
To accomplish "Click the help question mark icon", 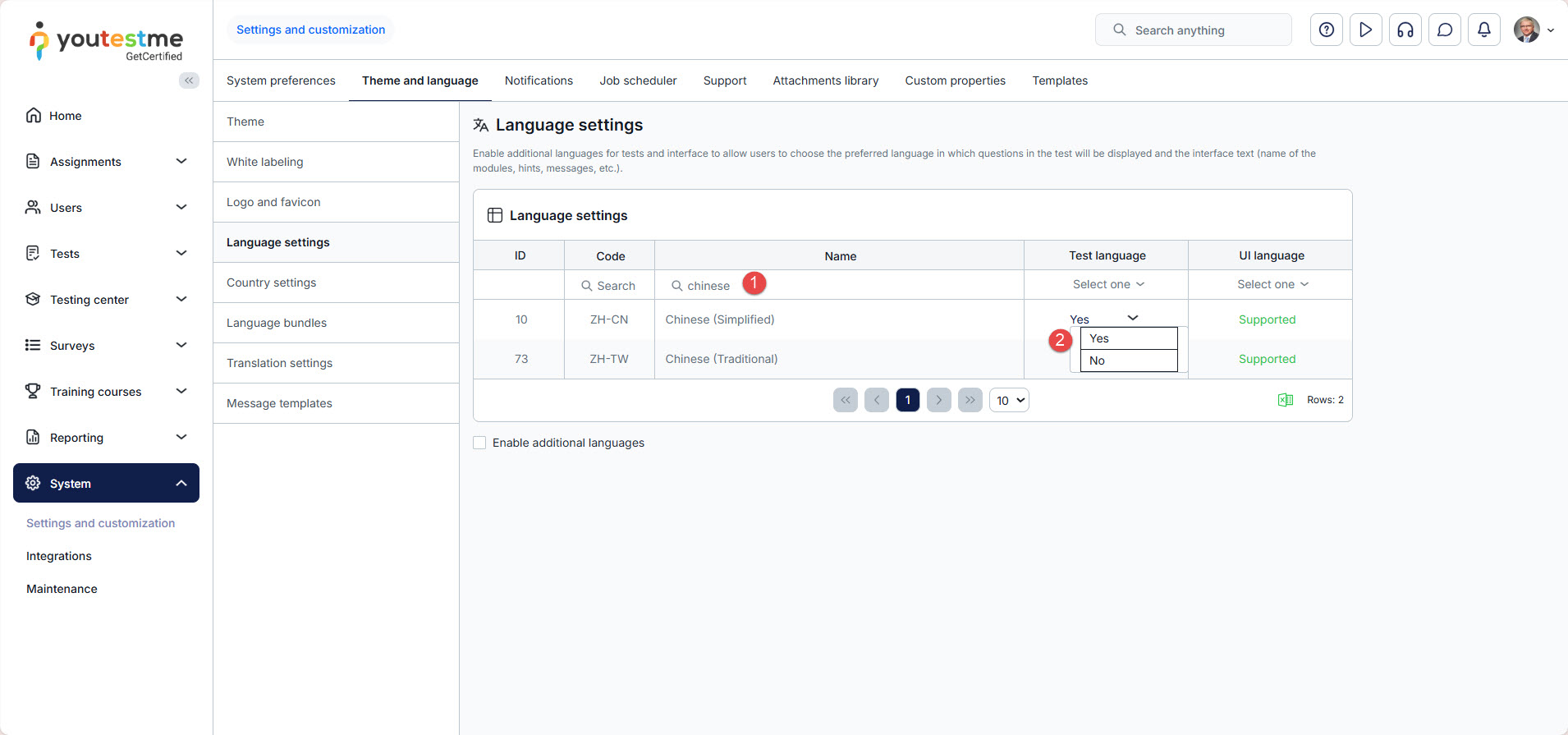I will [x=1326, y=30].
